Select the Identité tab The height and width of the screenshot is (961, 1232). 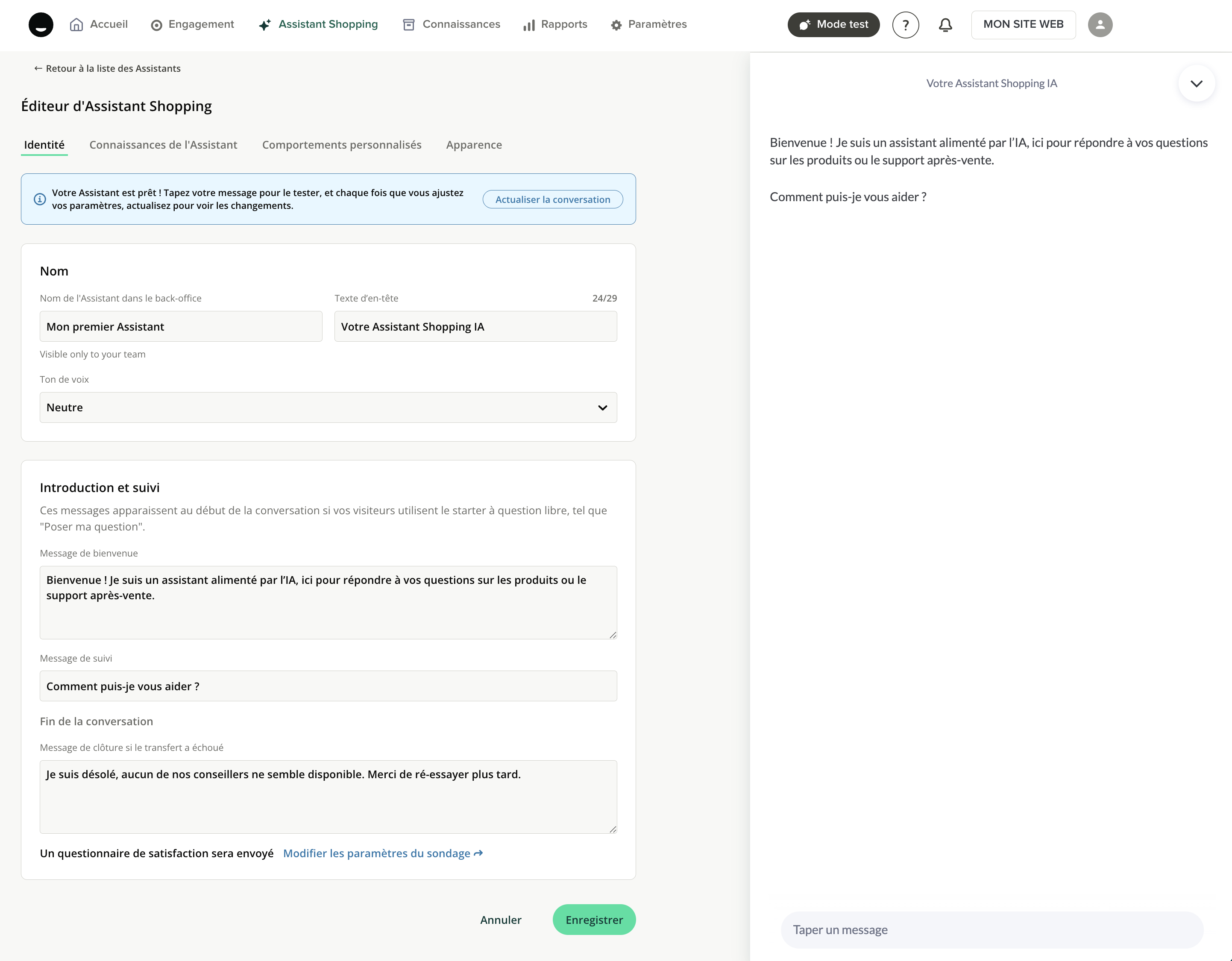point(44,145)
